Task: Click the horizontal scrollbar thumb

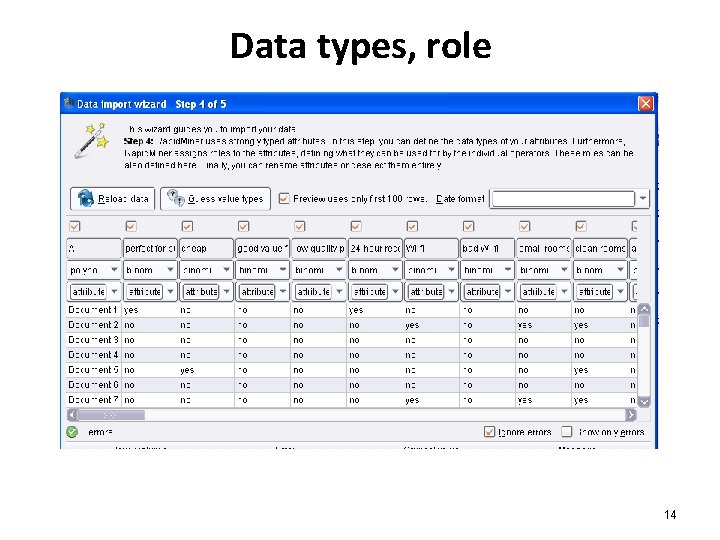Action: [112, 415]
